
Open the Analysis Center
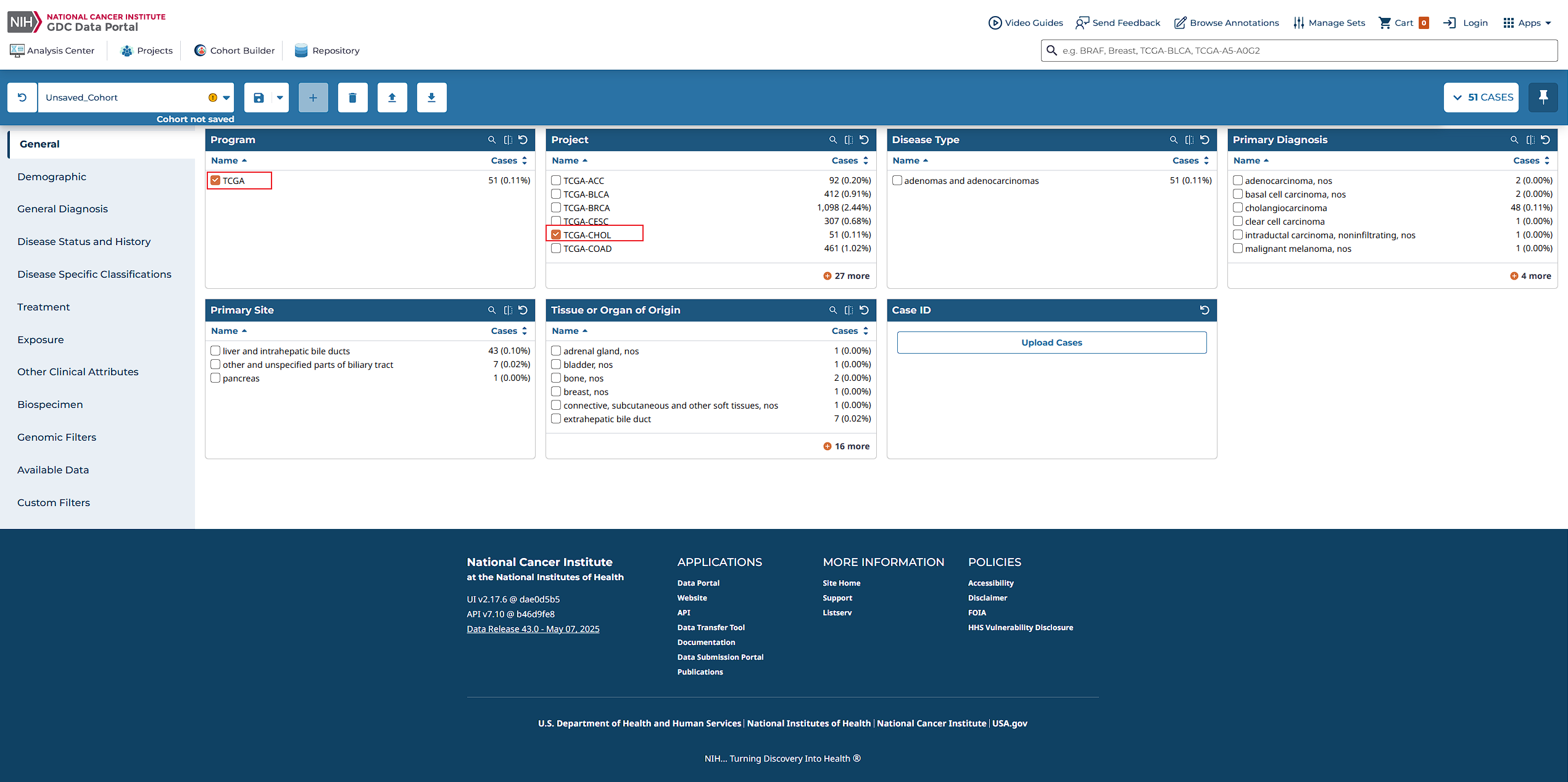click(52, 51)
